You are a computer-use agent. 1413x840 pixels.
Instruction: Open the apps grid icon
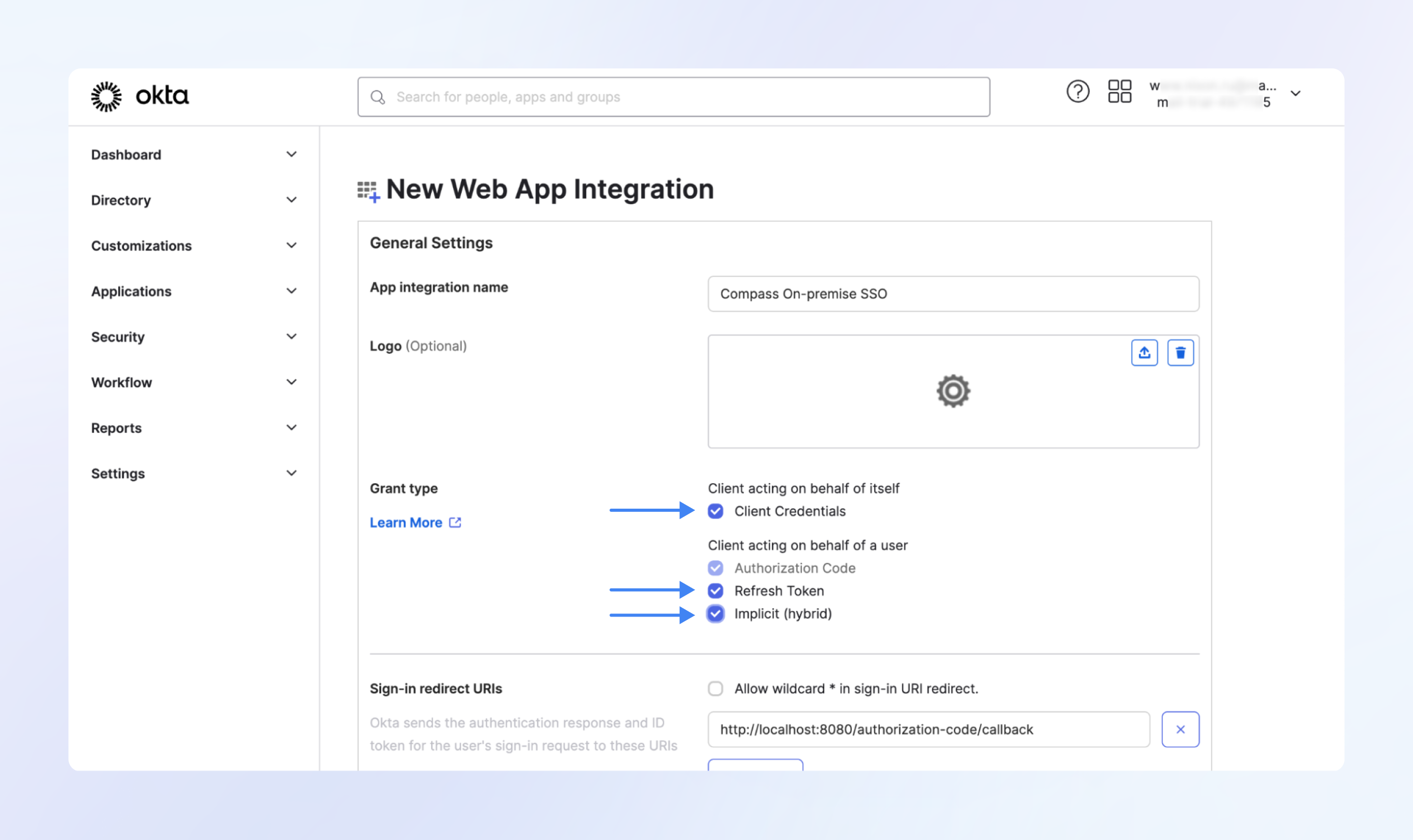coord(1119,92)
